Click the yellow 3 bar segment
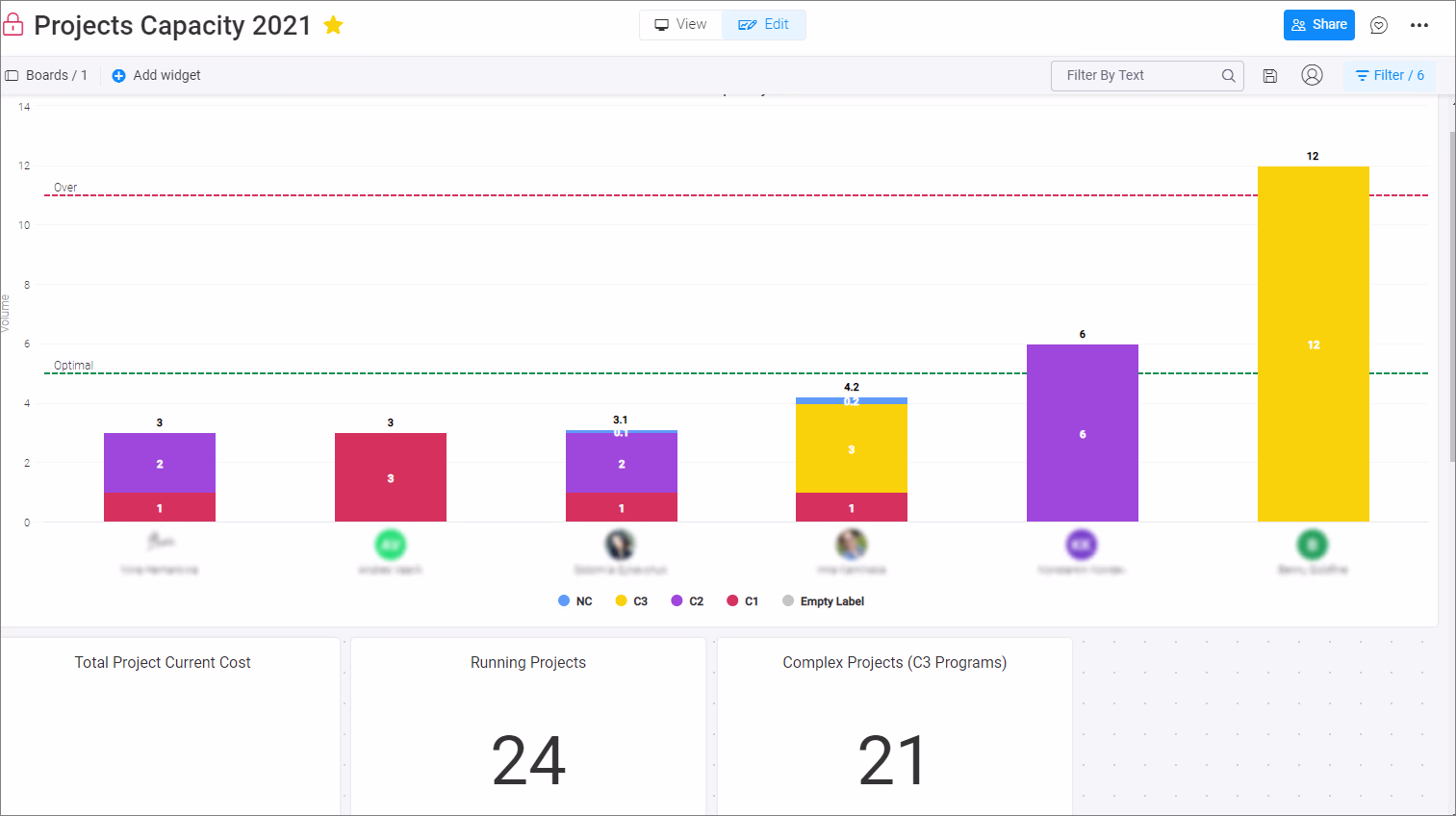The height and width of the screenshot is (816, 1456). 852,448
